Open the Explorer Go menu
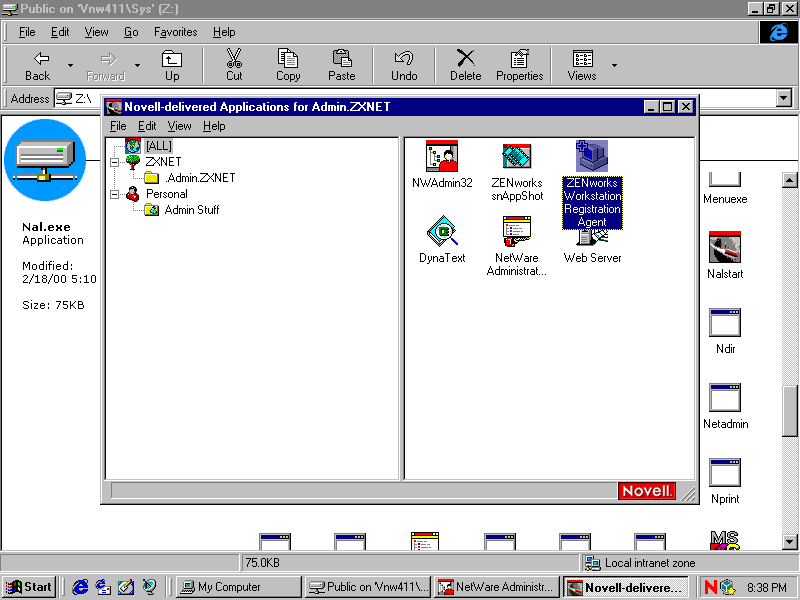Screen dimensions: 800x600 tap(131, 32)
